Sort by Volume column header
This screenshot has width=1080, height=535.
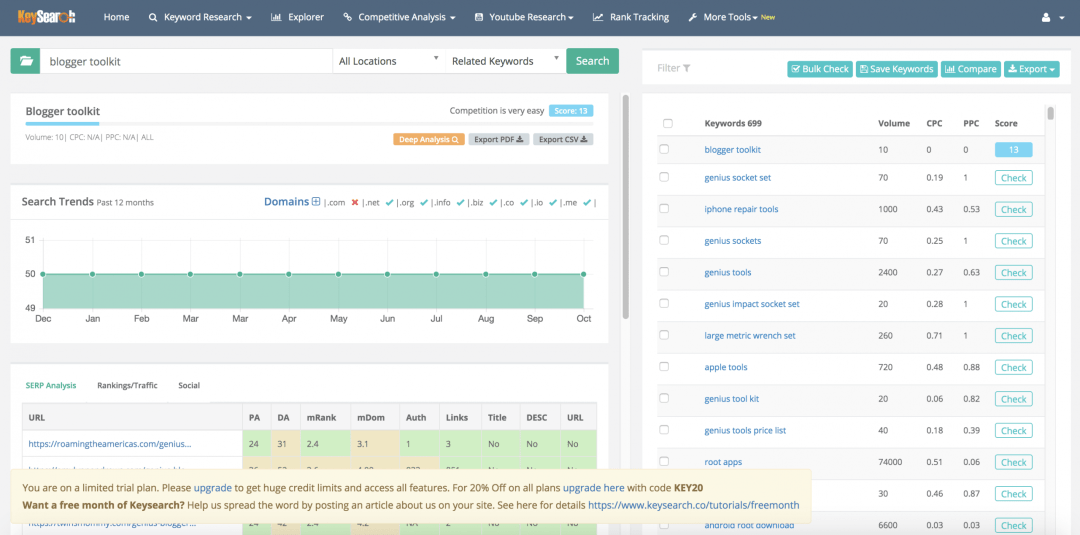(894, 123)
